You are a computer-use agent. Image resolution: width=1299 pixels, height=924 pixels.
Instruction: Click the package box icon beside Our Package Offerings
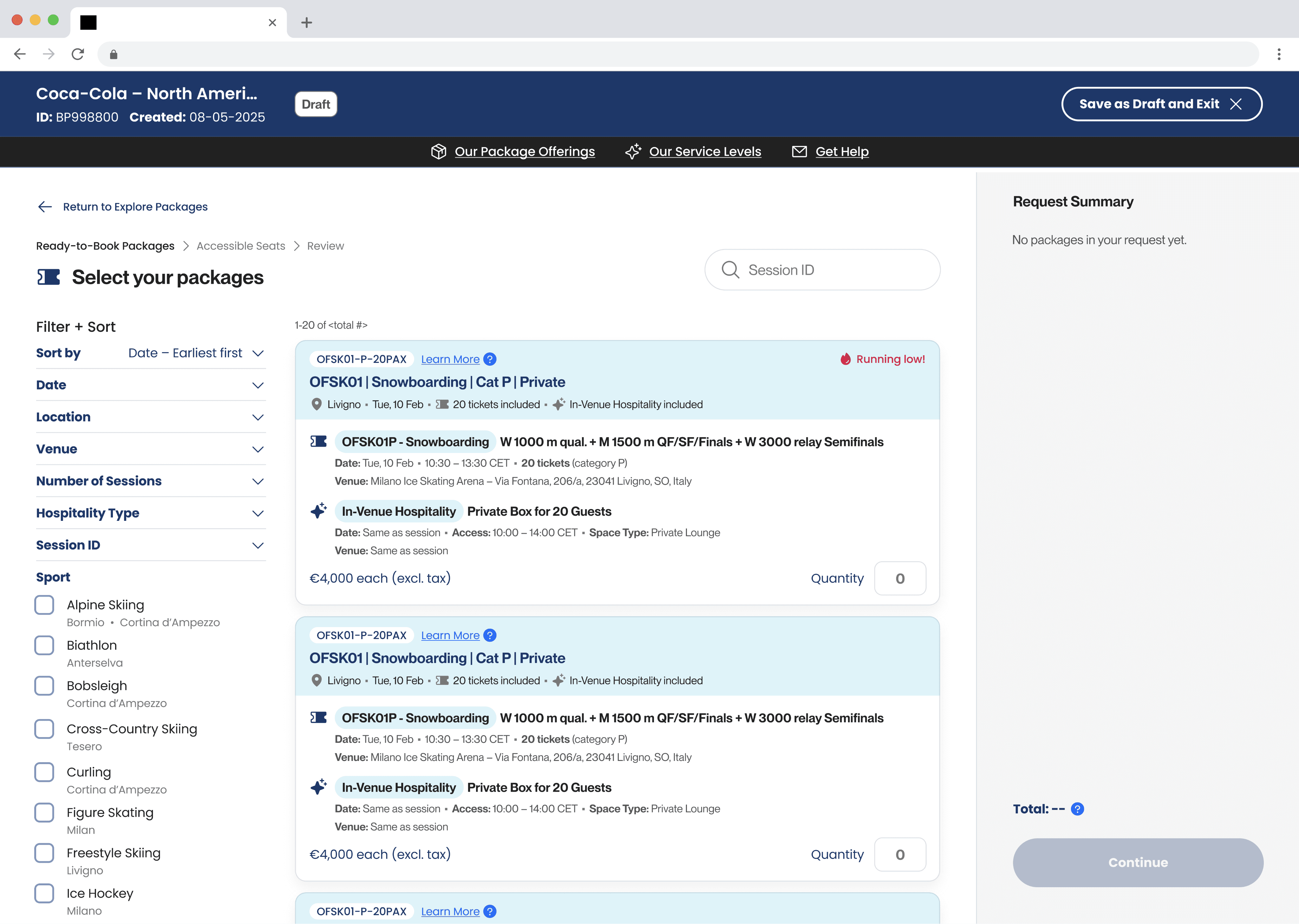click(x=439, y=151)
